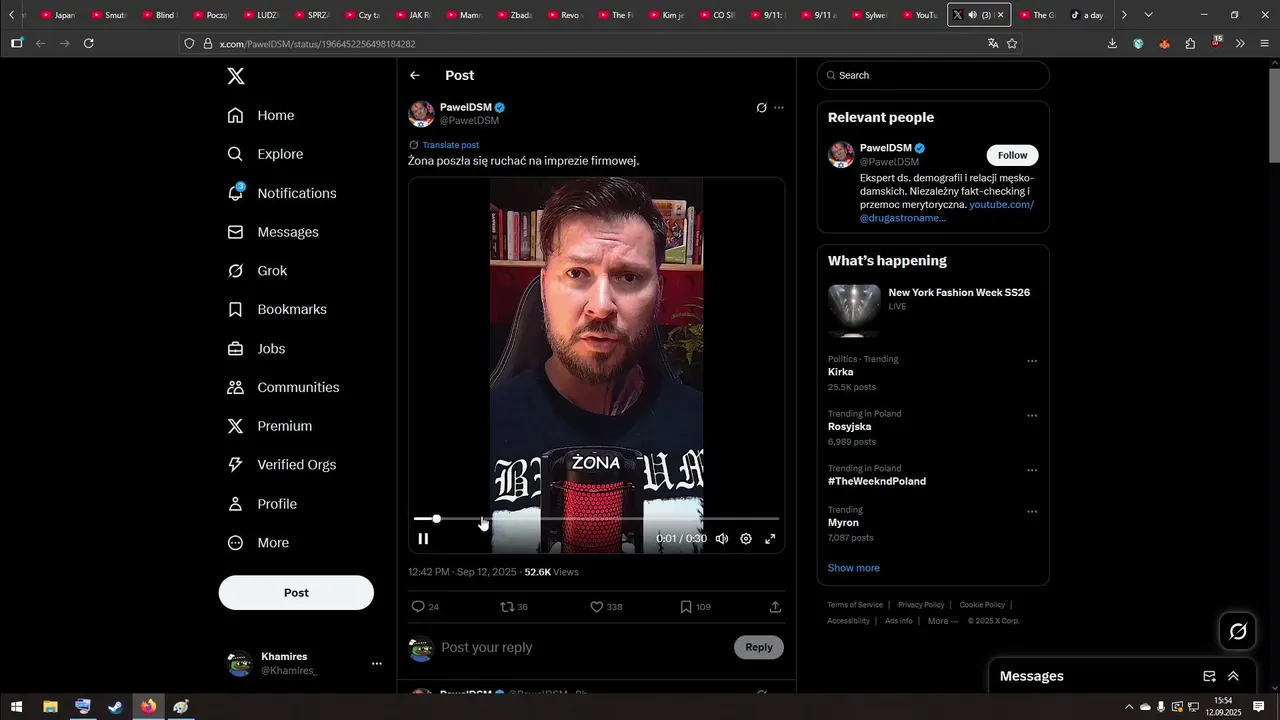Expand the More sidebar menu
Viewport: 1280px width, 720px height.
258,543
